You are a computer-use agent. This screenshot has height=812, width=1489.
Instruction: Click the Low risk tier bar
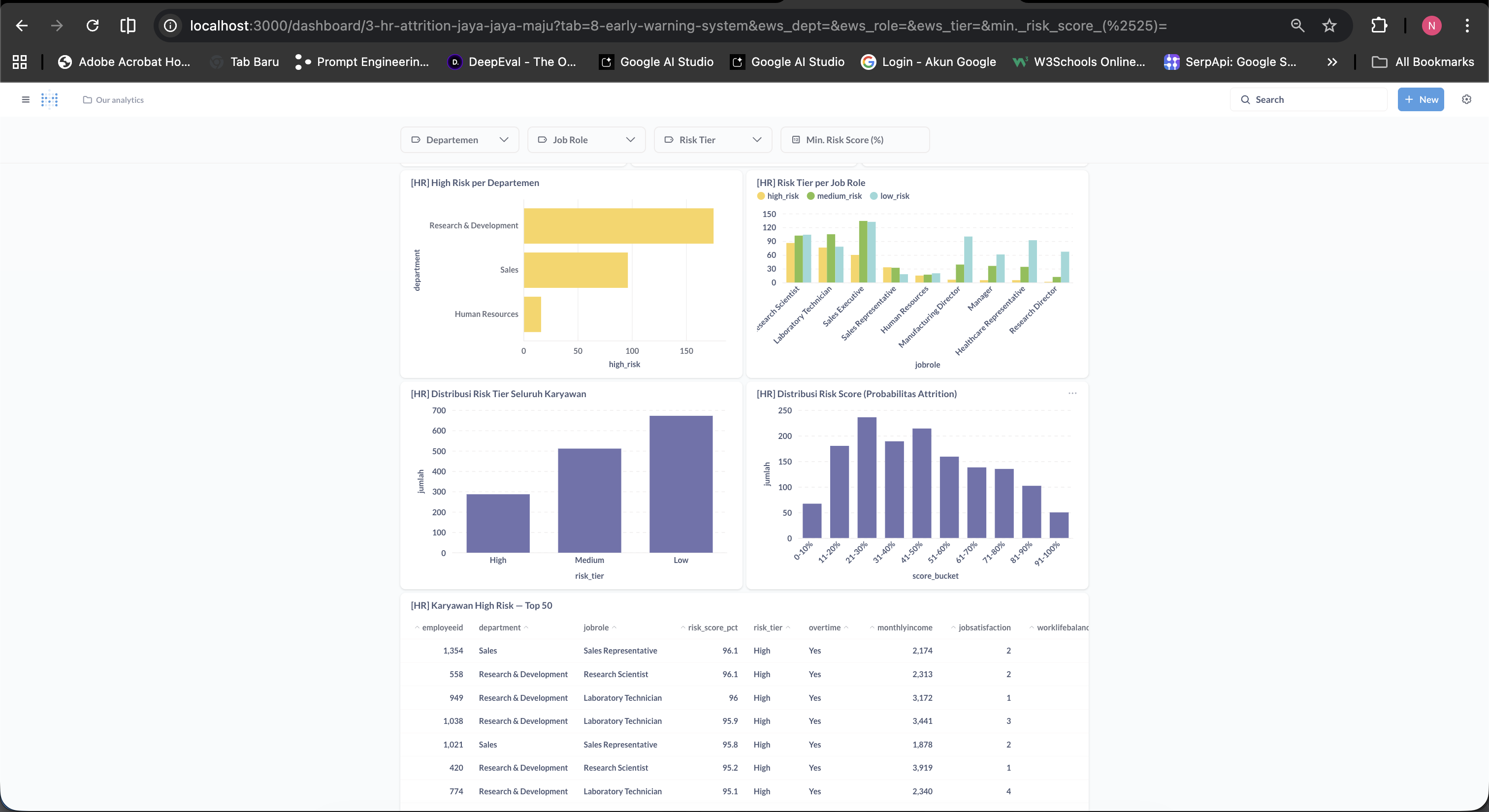pos(681,484)
